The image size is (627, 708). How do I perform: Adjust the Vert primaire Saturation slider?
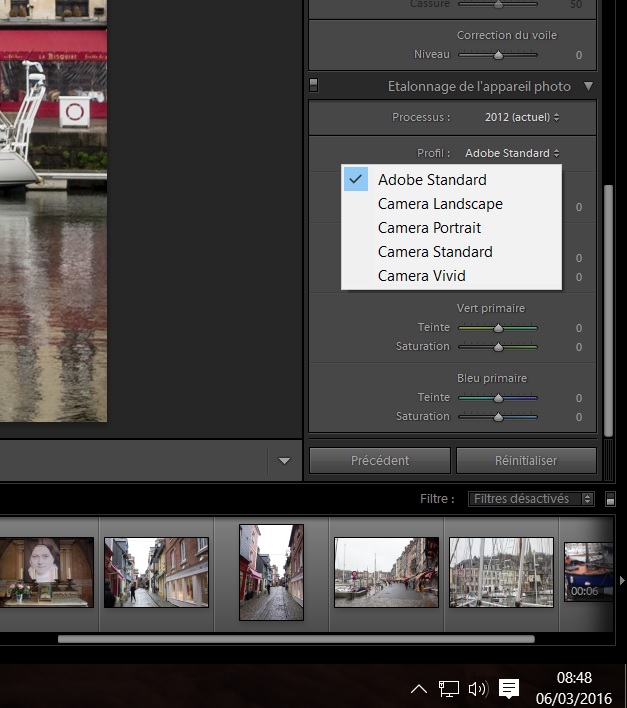(498, 347)
